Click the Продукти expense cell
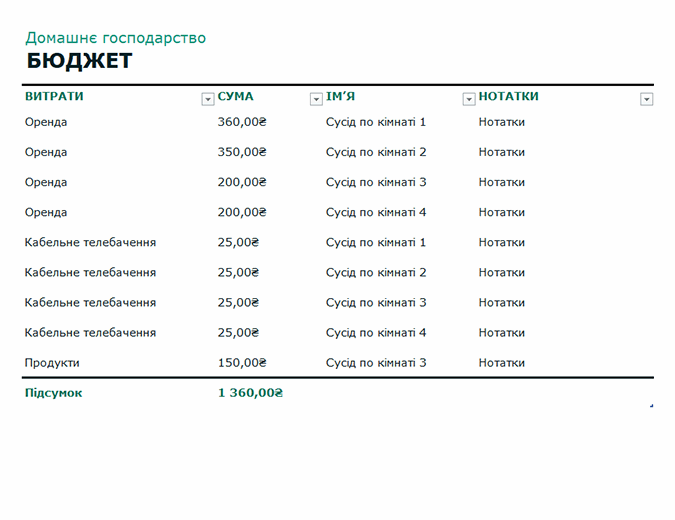The width and height of the screenshot is (675, 520). pyautogui.click(x=52, y=363)
